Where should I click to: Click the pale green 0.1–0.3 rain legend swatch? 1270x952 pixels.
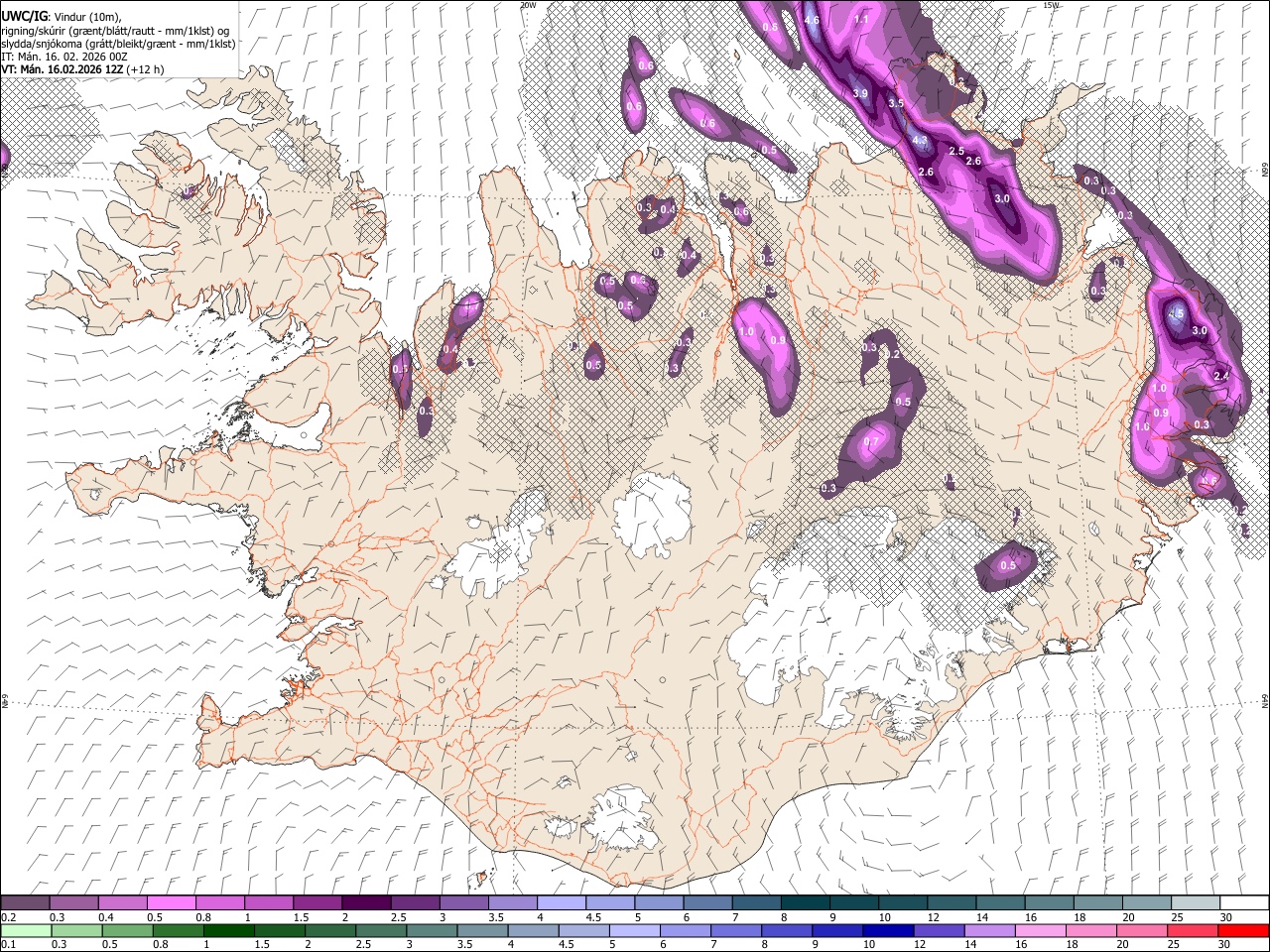26,930
